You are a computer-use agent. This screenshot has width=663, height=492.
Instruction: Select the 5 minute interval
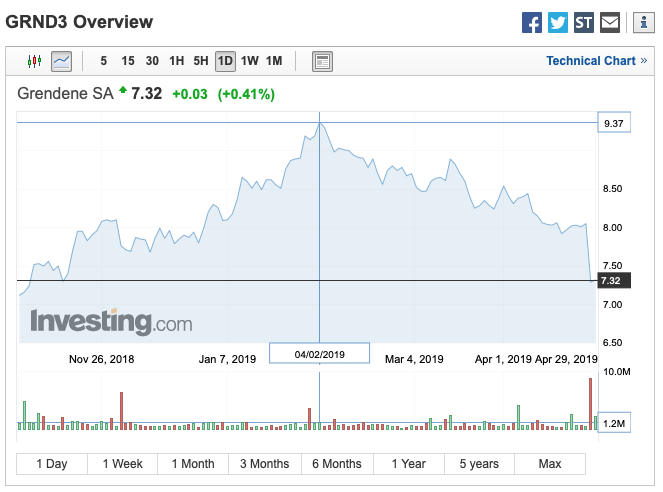104,61
